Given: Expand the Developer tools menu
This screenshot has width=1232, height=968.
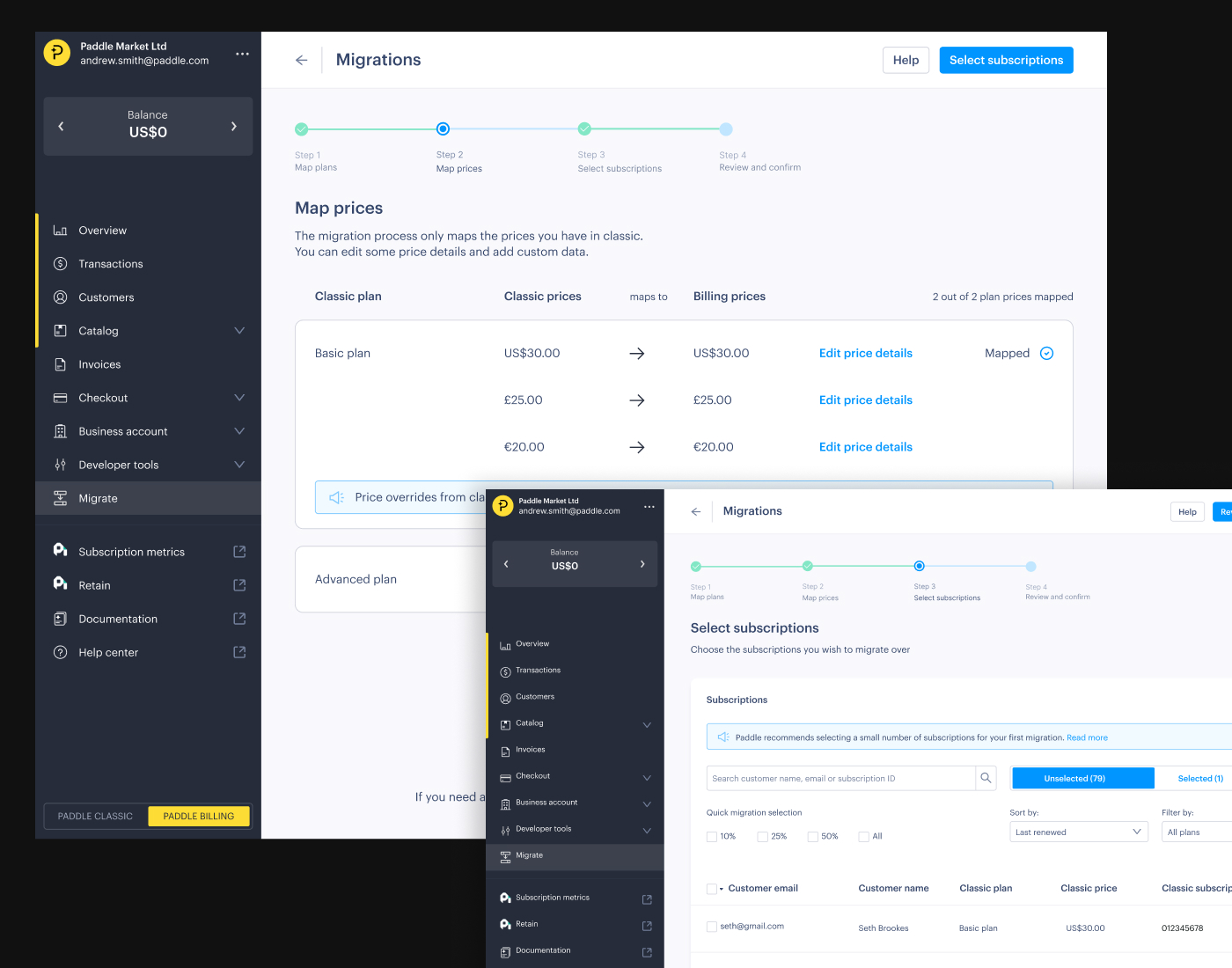Looking at the screenshot, I should [239, 464].
